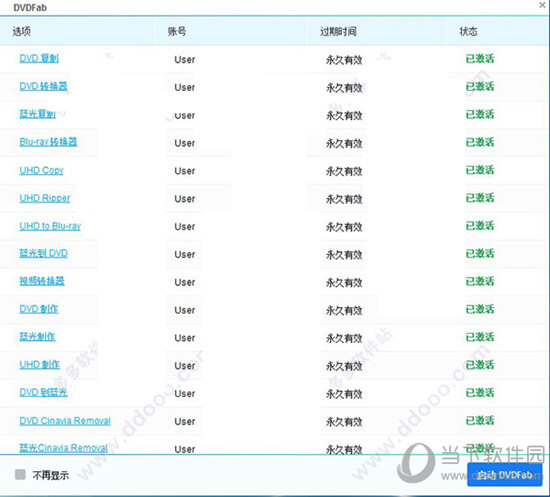The image size is (550, 497).
Task: Select the UHD 制作 link
Action: coord(40,364)
